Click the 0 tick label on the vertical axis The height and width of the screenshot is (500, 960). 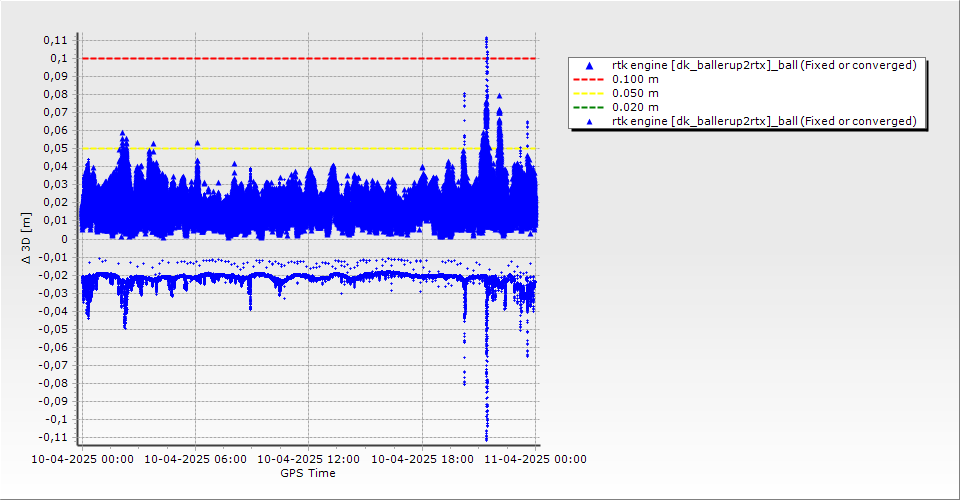64,239
